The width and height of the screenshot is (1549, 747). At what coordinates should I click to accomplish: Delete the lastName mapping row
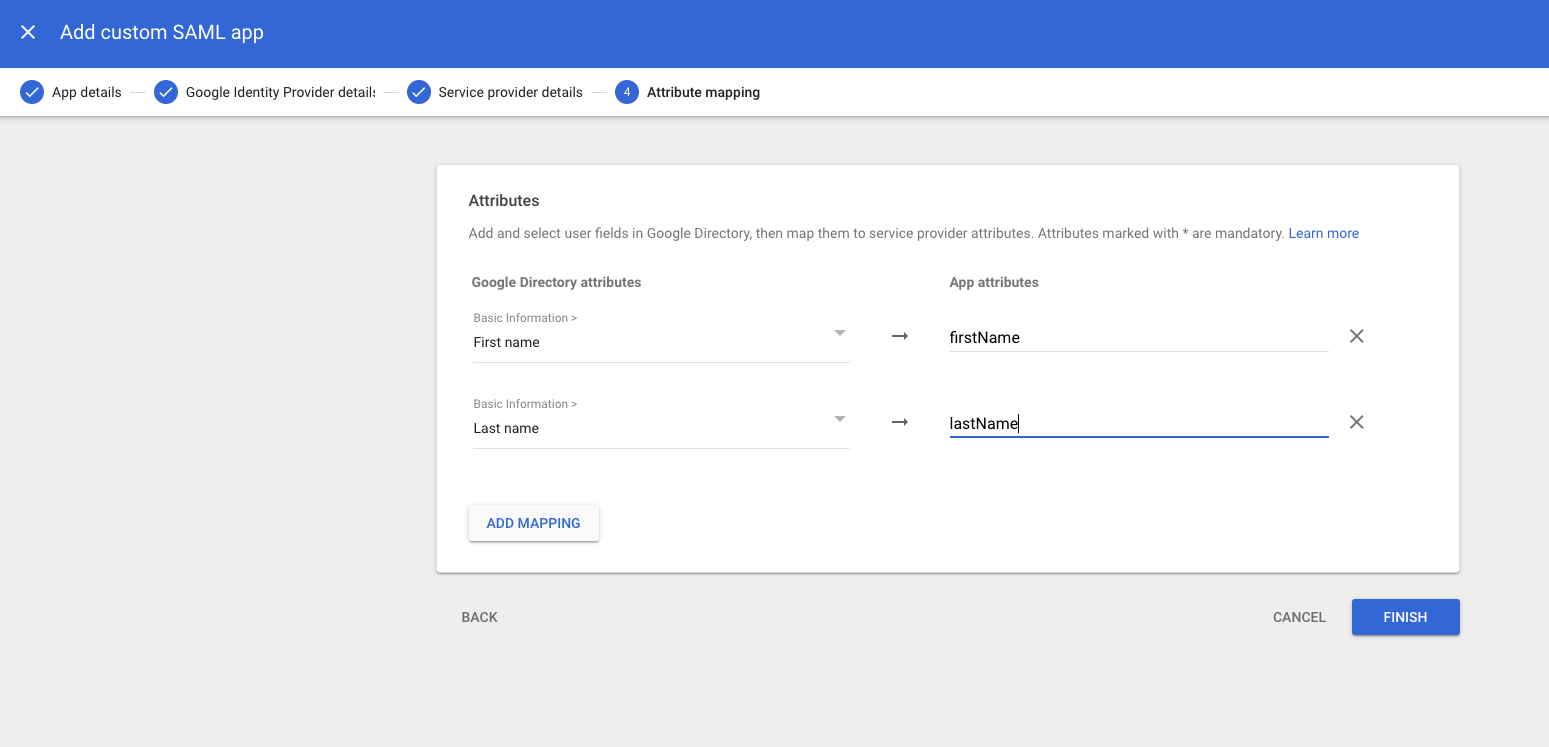(x=1357, y=422)
